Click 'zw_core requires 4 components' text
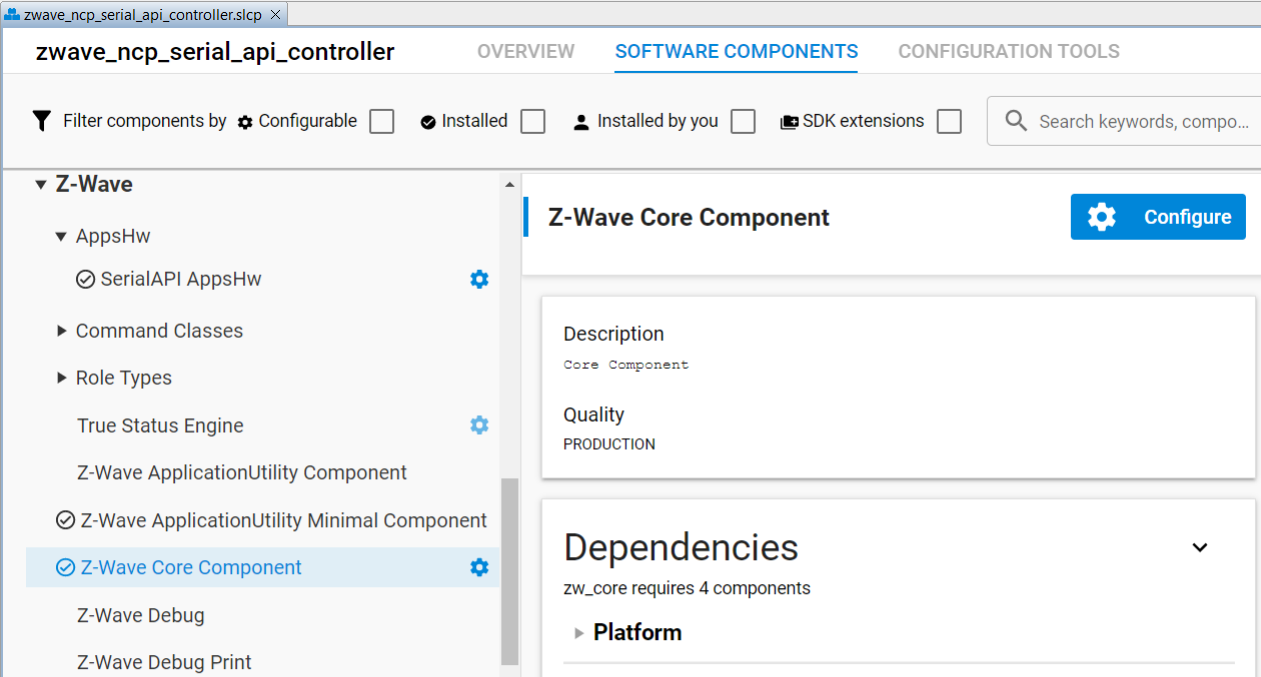This screenshot has height=677, width=1261. tap(687, 588)
